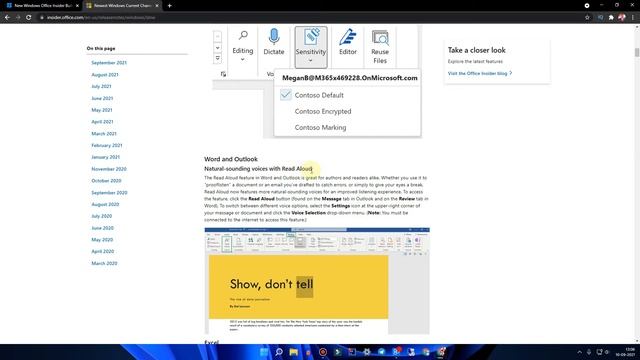Jump to July 2020 section
Screen dimensions: 640x360
coord(101,216)
